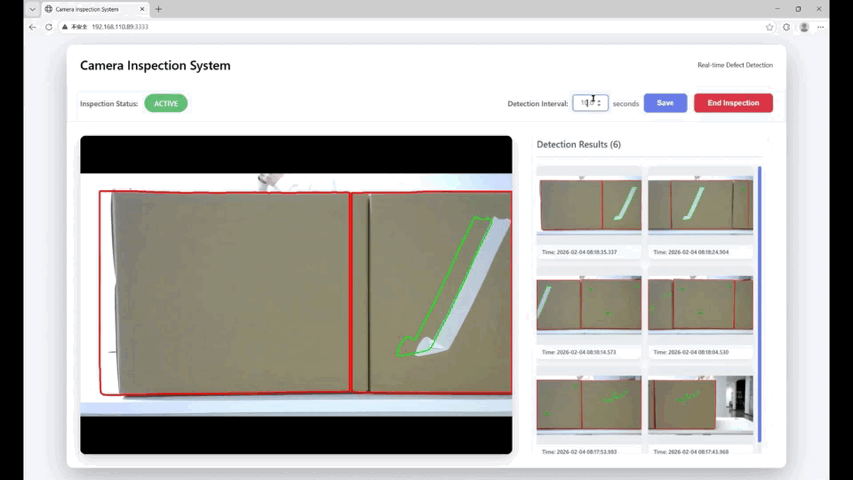Click the Real-time Defect Detection text

[x=735, y=65]
